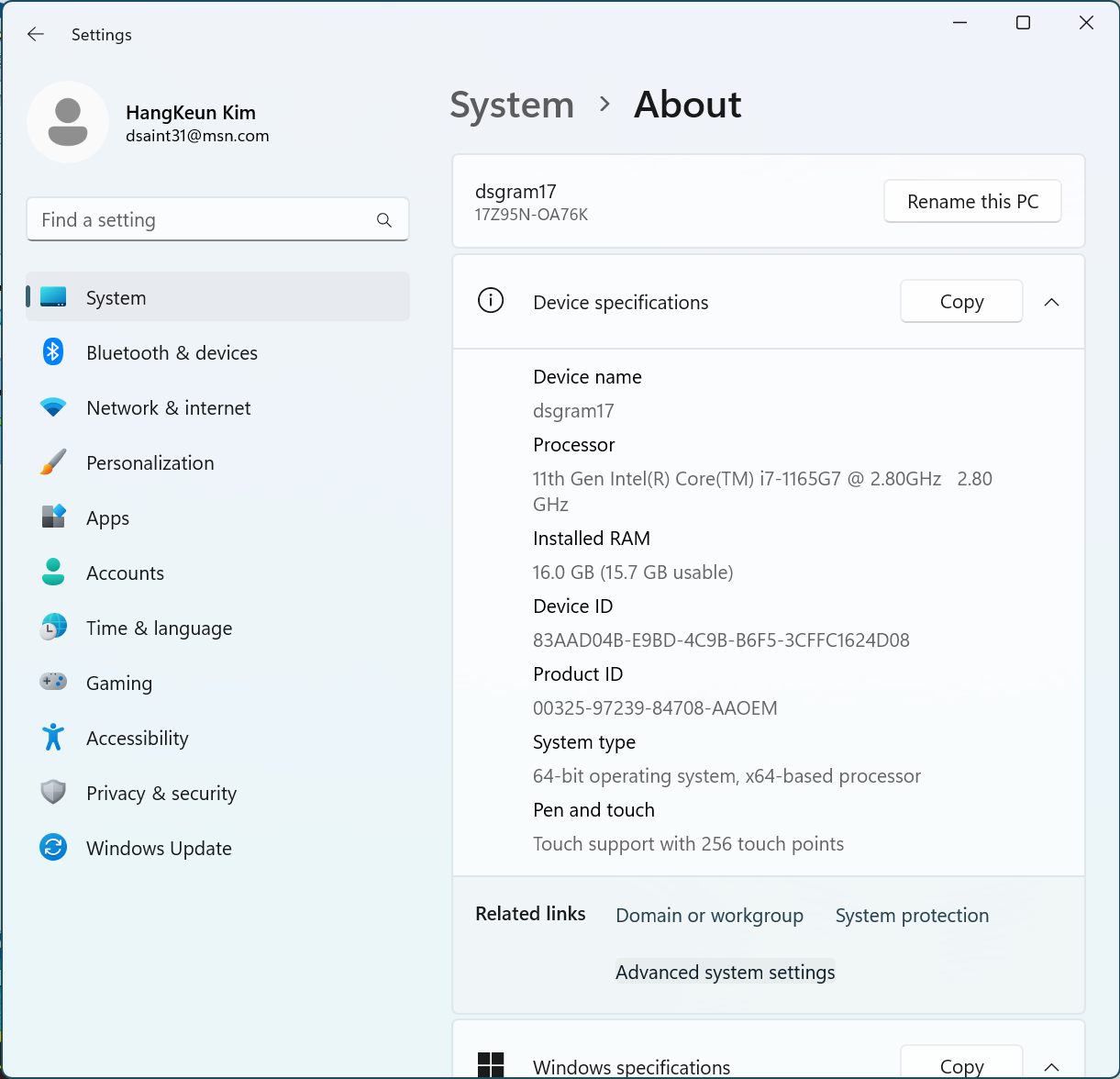
Task: Click the HangKeun Kim account name
Action: 191,113
